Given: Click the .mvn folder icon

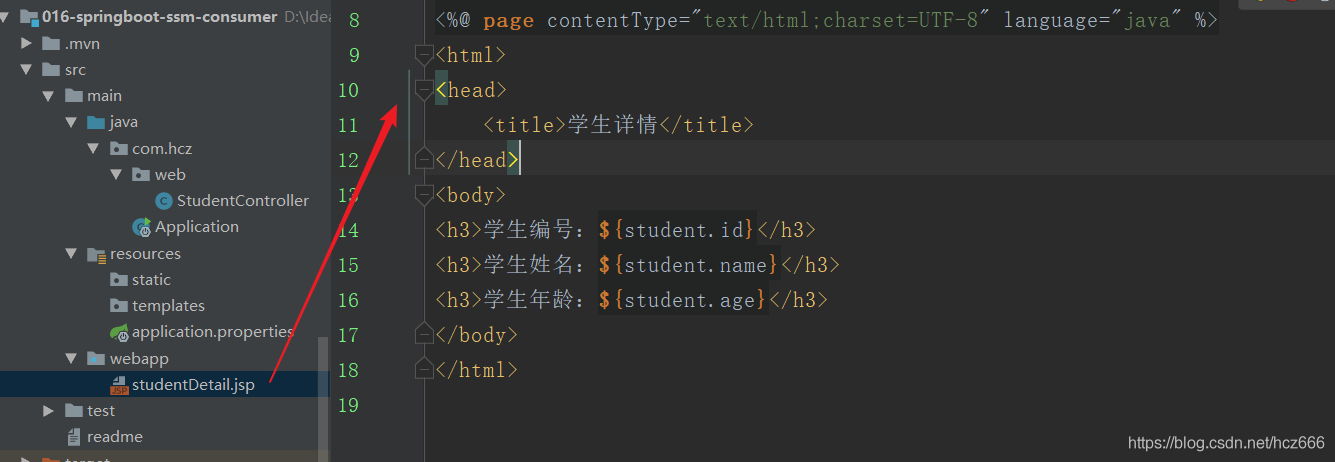Looking at the screenshot, I should coord(51,44).
